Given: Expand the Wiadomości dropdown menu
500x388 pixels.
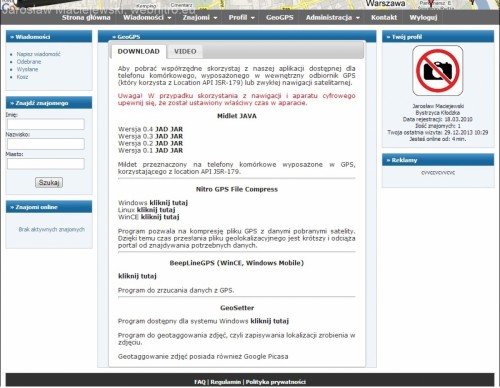Looking at the screenshot, I should (147, 17).
